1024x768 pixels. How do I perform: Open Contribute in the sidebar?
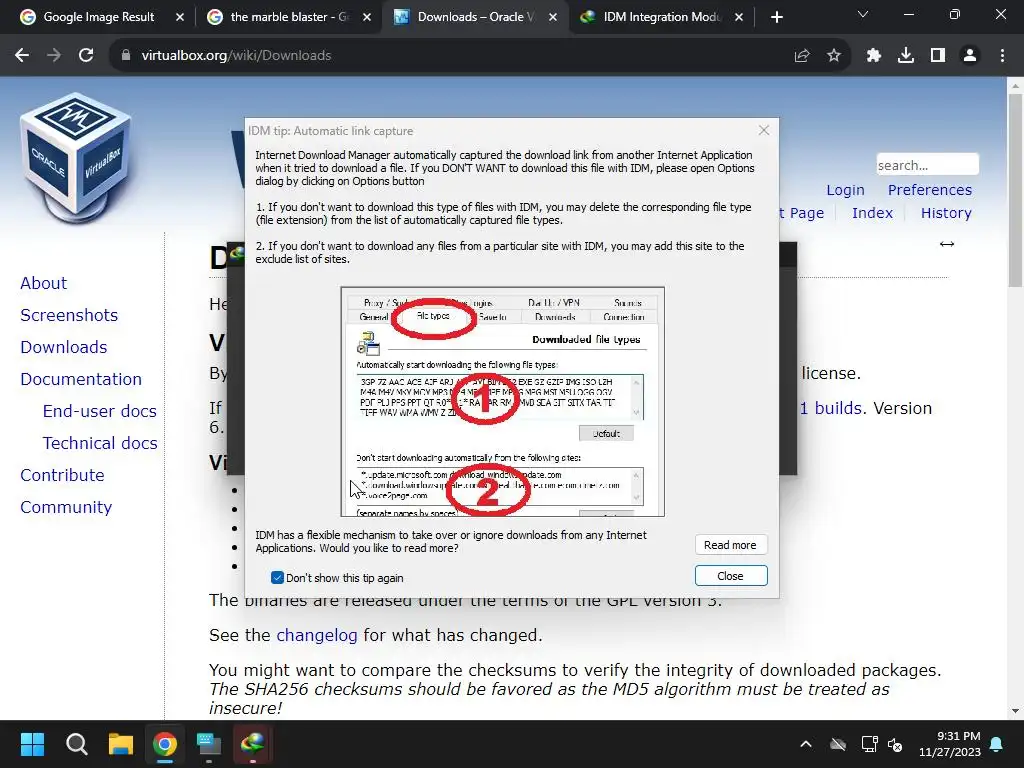[62, 475]
